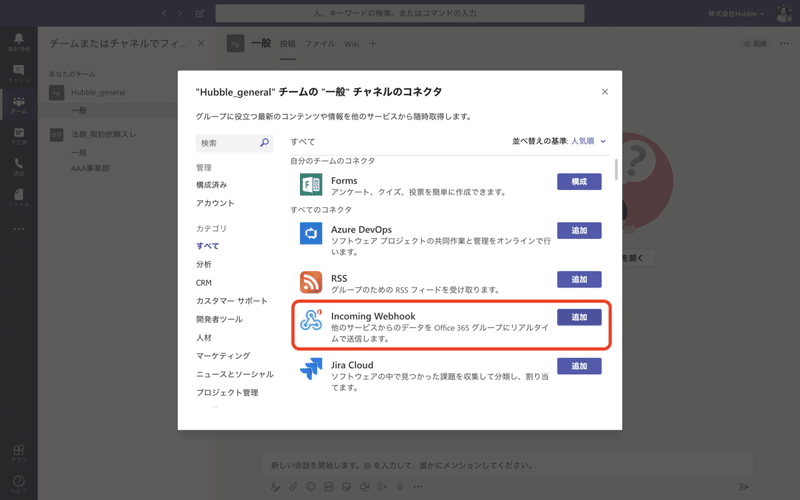Select the プロジェクト管理 category
Image resolution: width=800 pixels, height=500 pixels.
[227, 392]
